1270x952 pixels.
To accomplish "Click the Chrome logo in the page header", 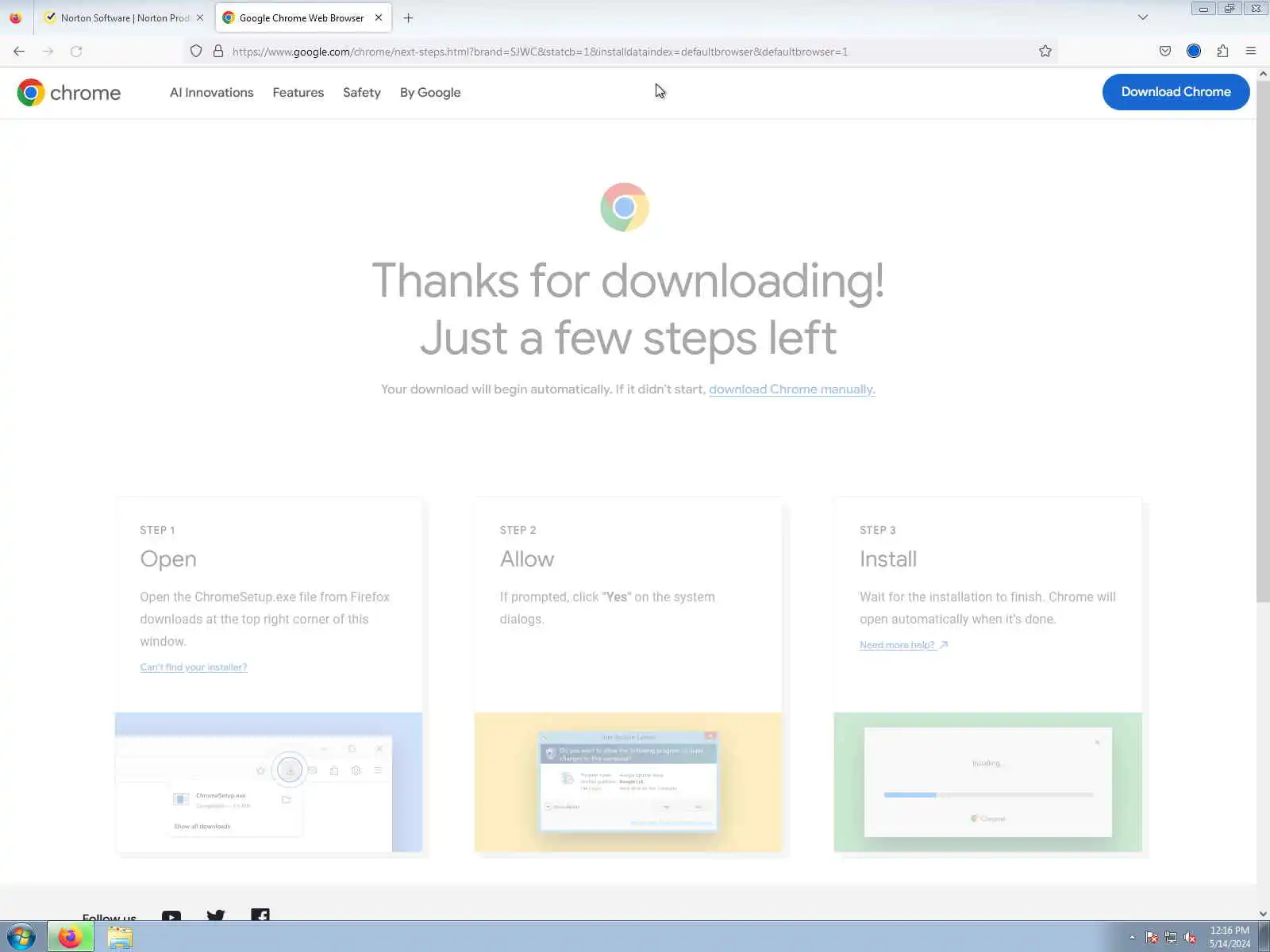I will [69, 93].
